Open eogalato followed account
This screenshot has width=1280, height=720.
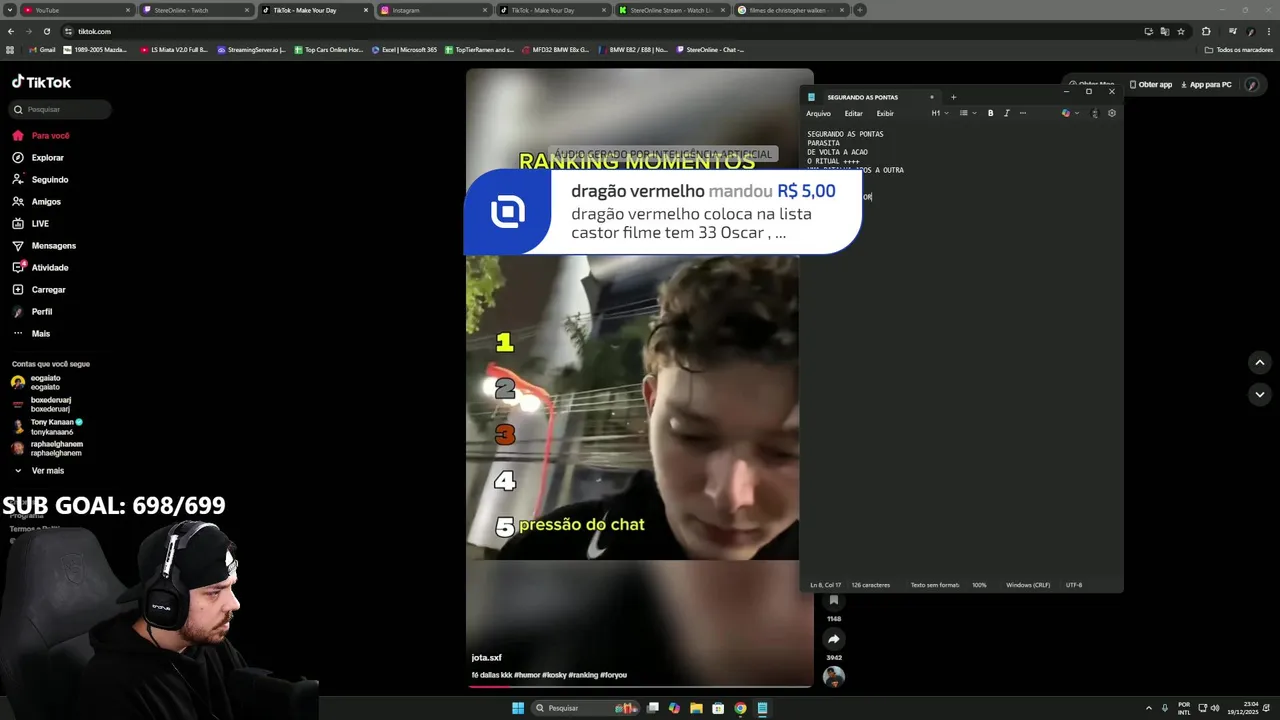point(36,382)
